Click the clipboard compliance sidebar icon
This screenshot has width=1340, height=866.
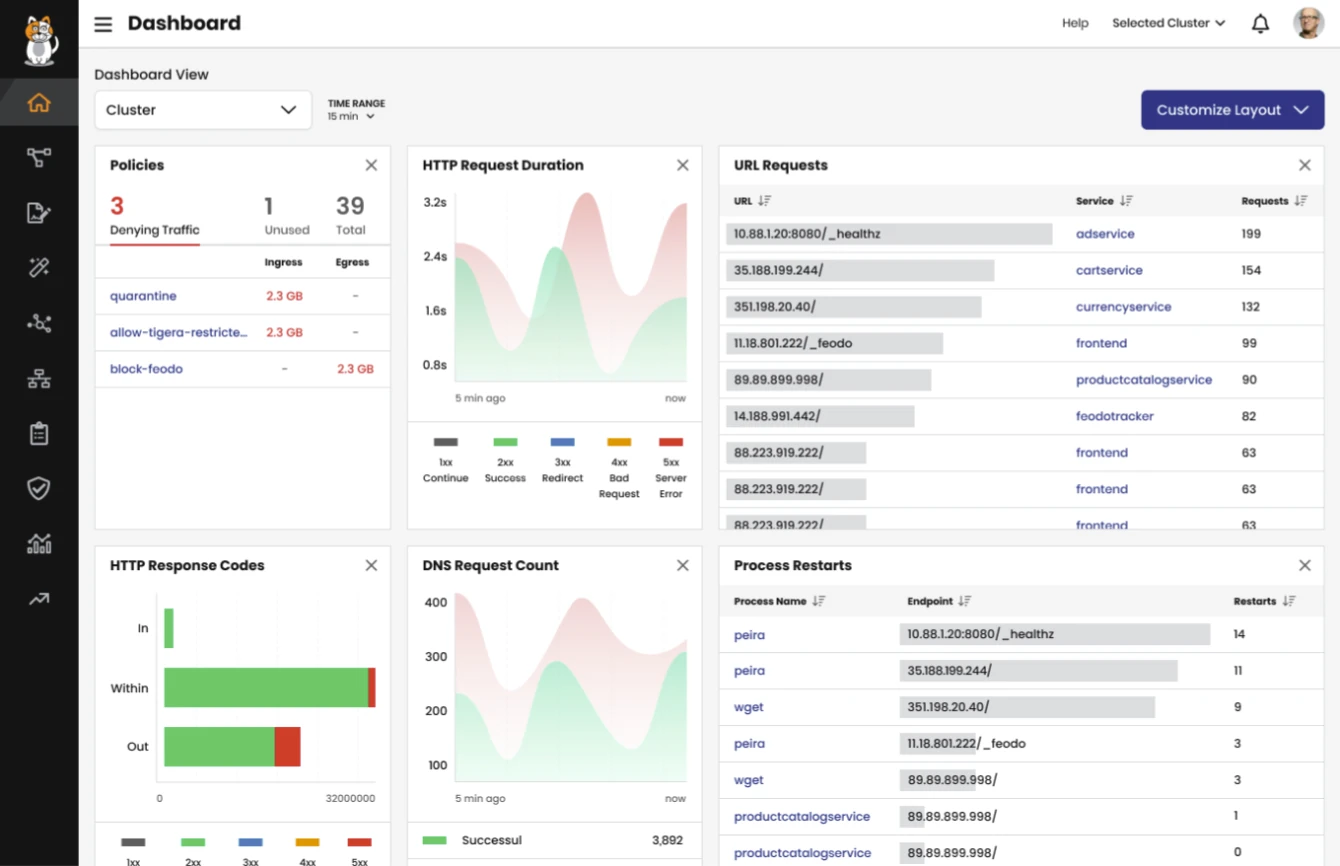tap(39, 433)
